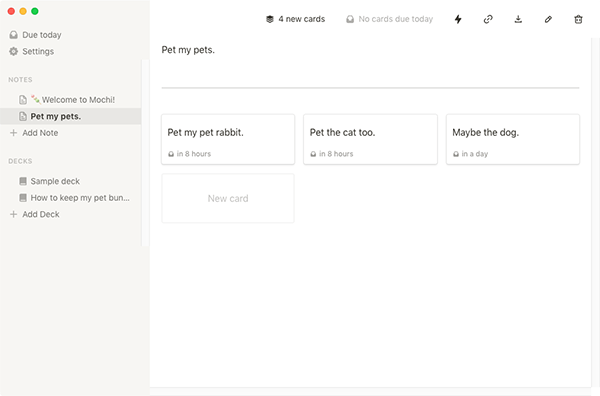
Task: Click the download import icon
Action: (x=518, y=19)
